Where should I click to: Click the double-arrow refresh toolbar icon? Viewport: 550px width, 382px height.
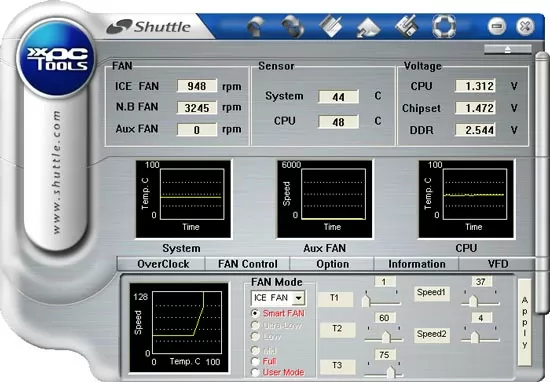[293, 27]
